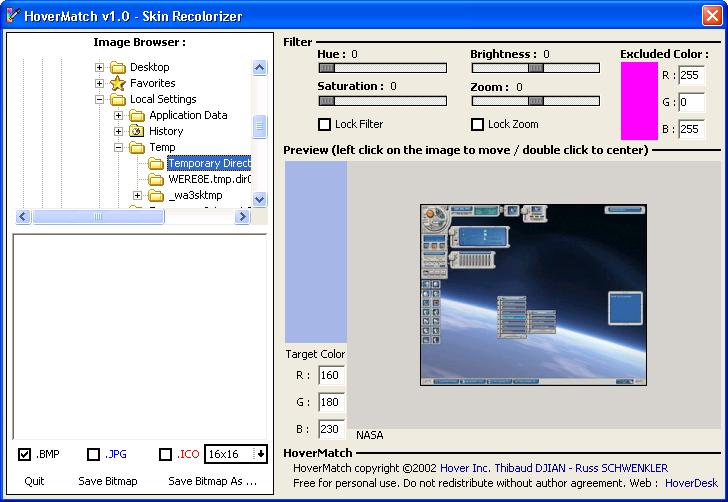Viewport: 728px width, 502px height.
Task: Expand the _wa3sktmp tree node
Action: (x=137, y=196)
